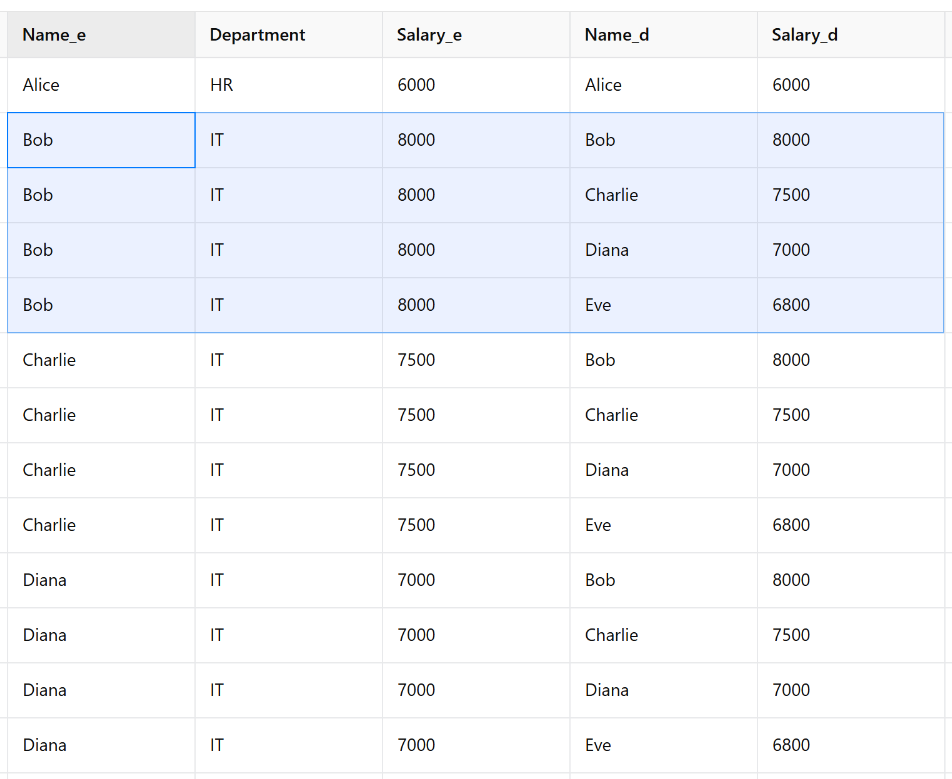952x779 pixels.
Task: Select Name_d cell Bob in first highlighted row
Action: coord(664,140)
